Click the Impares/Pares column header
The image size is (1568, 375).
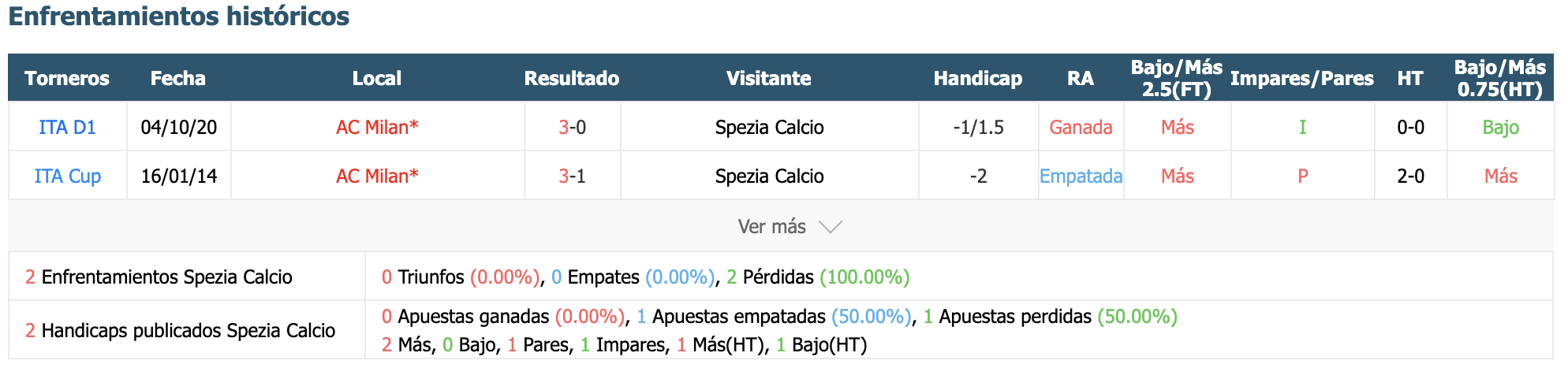(x=1302, y=78)
